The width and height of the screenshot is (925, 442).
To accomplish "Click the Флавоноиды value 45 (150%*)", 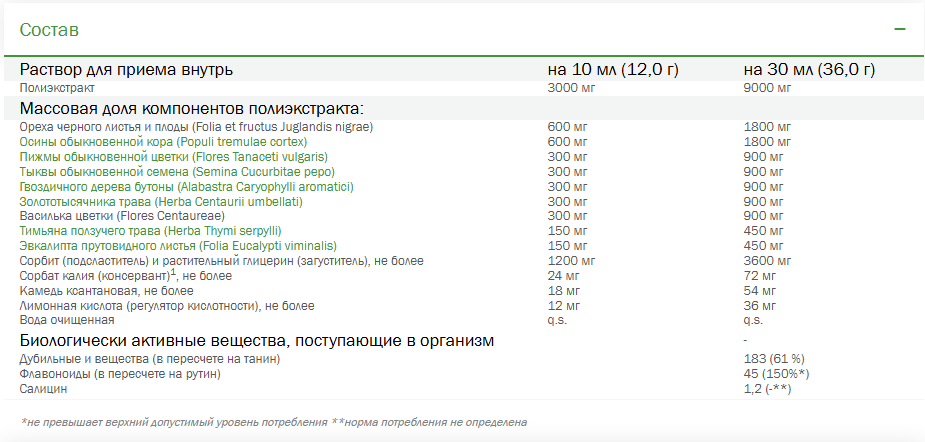I will click(778, 374).
